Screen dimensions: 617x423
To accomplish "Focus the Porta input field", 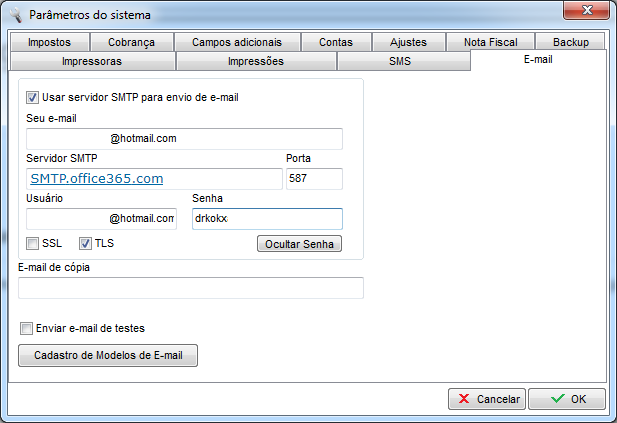I will pos(314,179).
